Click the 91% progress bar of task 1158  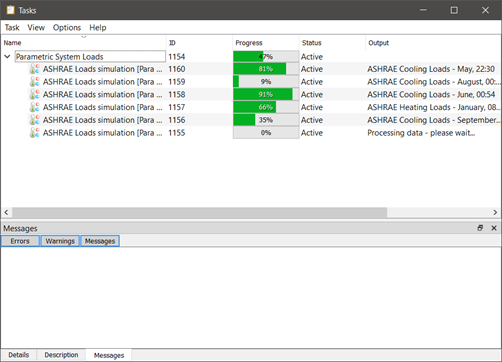click(266, 94)
